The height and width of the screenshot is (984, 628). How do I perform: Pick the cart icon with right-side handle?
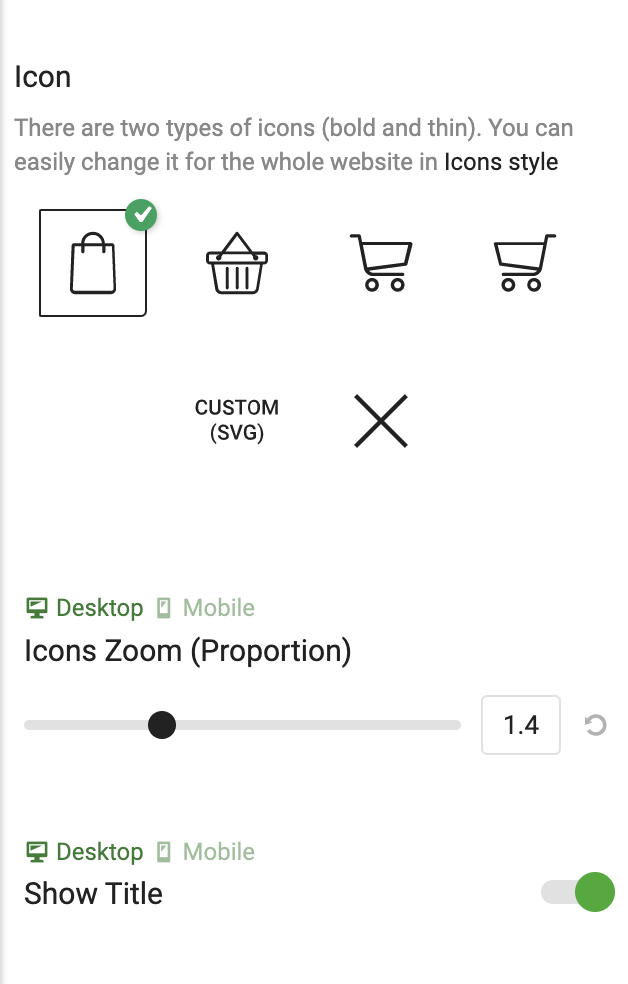click(525, 262)
